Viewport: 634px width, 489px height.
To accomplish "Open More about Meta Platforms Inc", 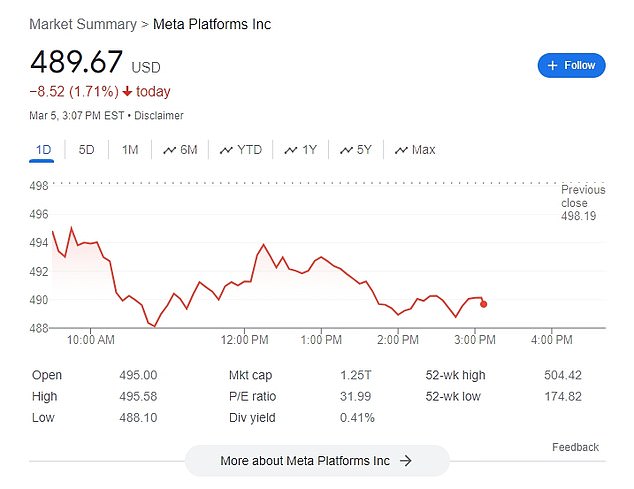I will [x=317, y=461].
